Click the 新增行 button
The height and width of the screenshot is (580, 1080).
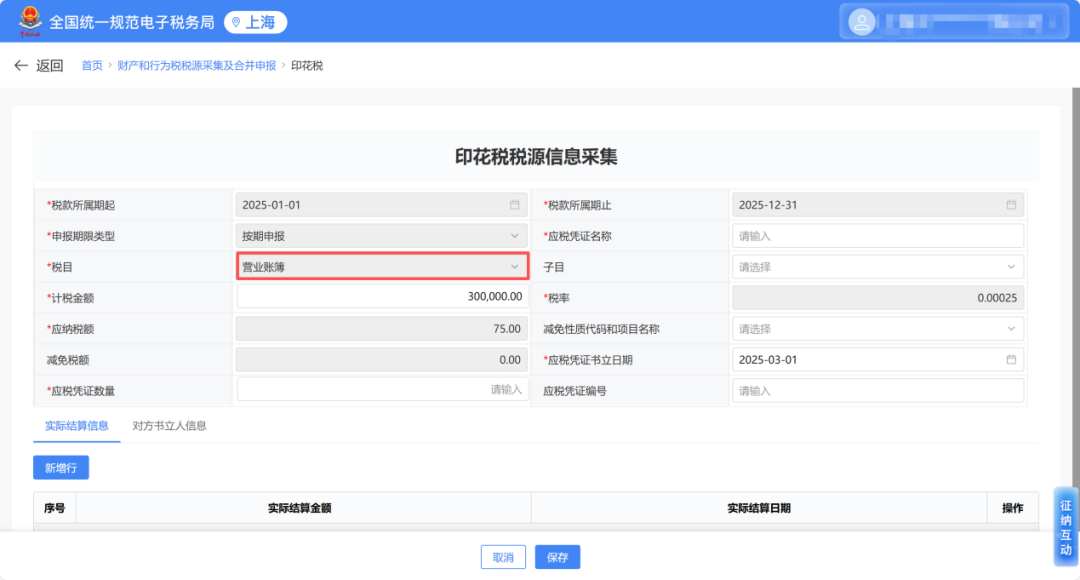[61, 467]
